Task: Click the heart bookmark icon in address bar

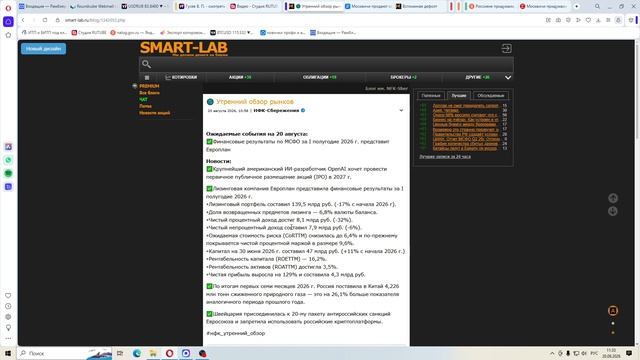Action: coord(588,20)
